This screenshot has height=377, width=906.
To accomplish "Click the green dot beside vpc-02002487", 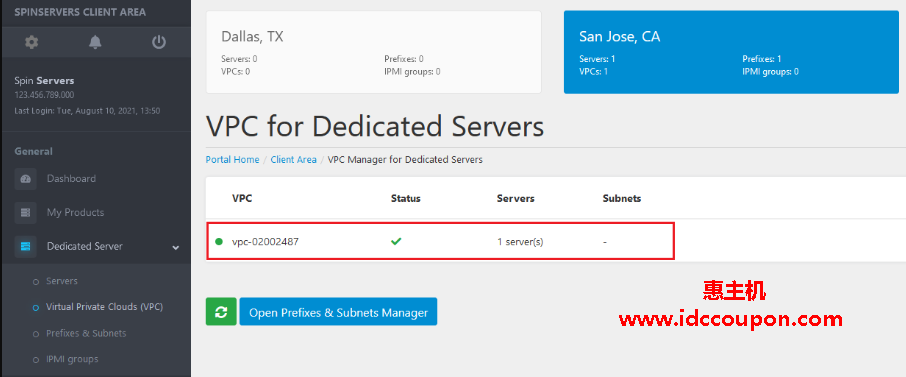I will pyautogui.click(x=219, y=242).
